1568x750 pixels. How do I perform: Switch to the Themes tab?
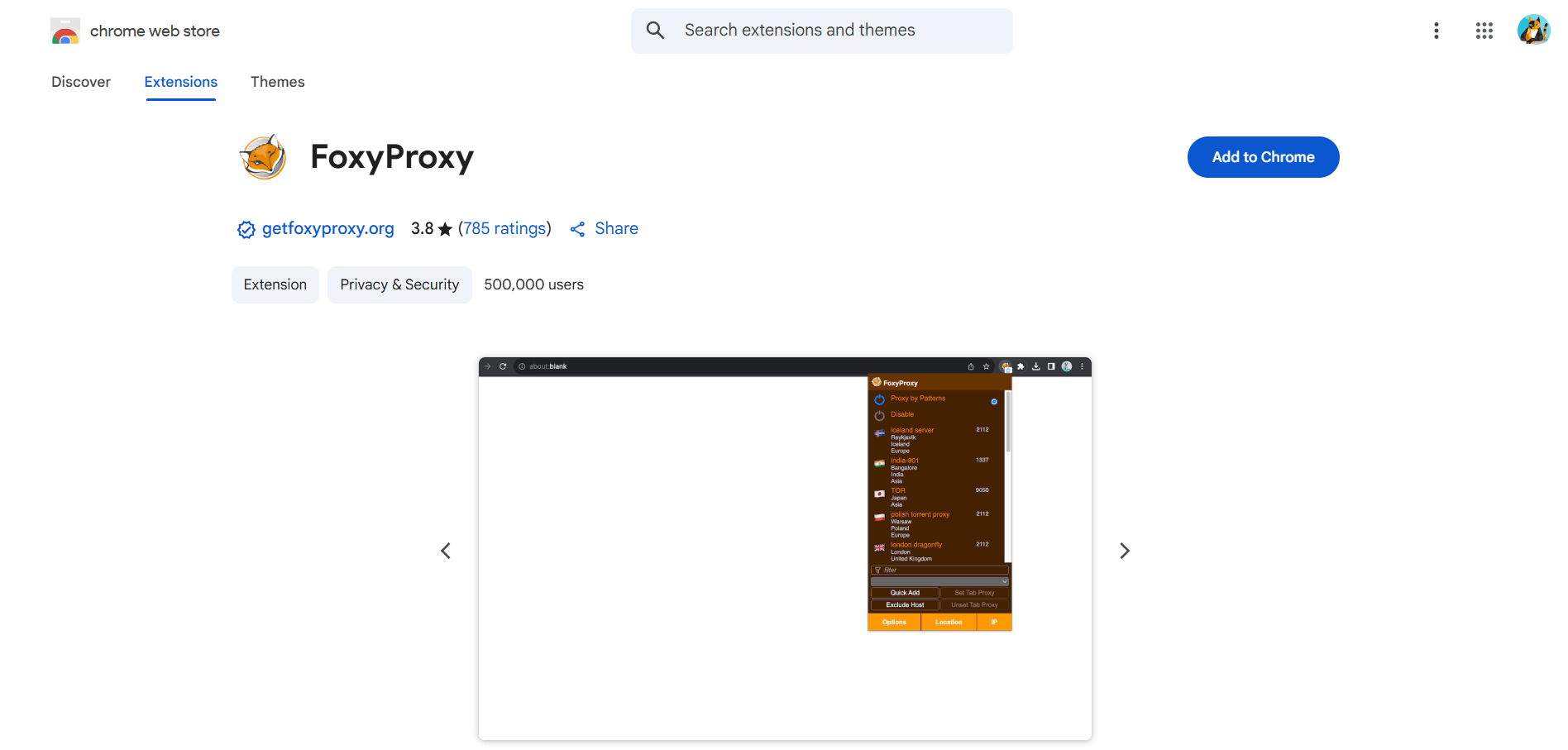(x=278, y=82)
